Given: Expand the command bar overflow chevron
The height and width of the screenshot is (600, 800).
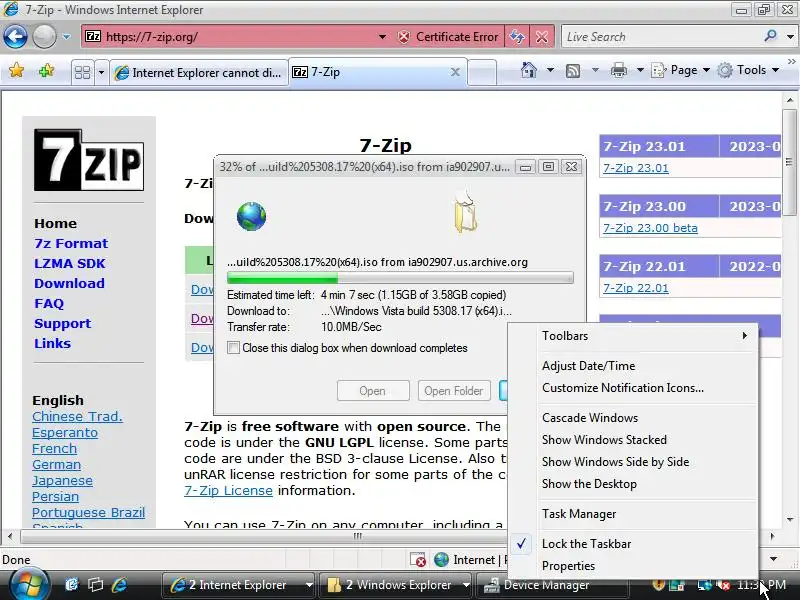Looking at the screenshot, I should coord(791,62).
